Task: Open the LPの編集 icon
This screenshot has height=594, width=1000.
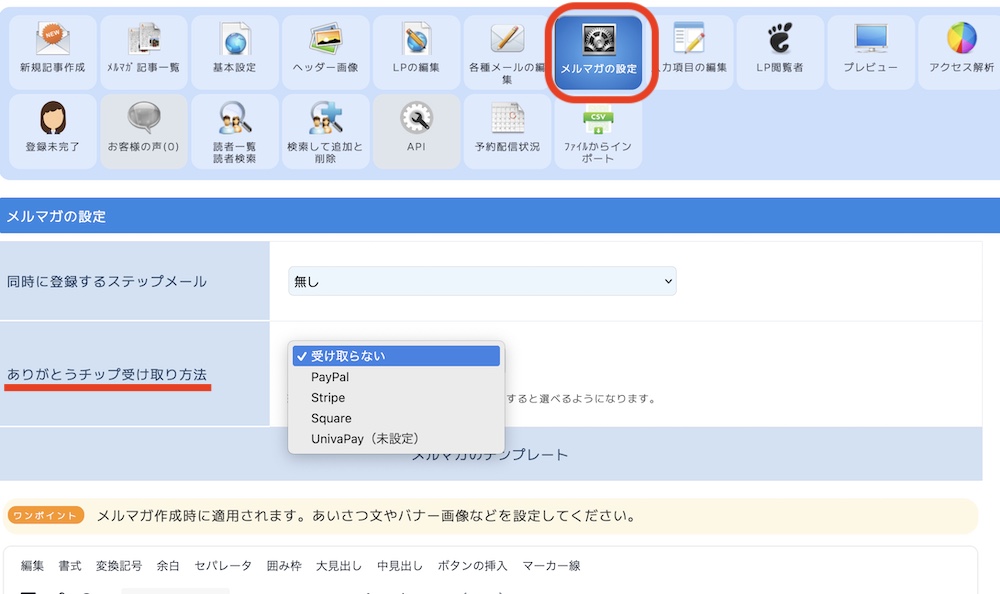Action: (416, 41)
